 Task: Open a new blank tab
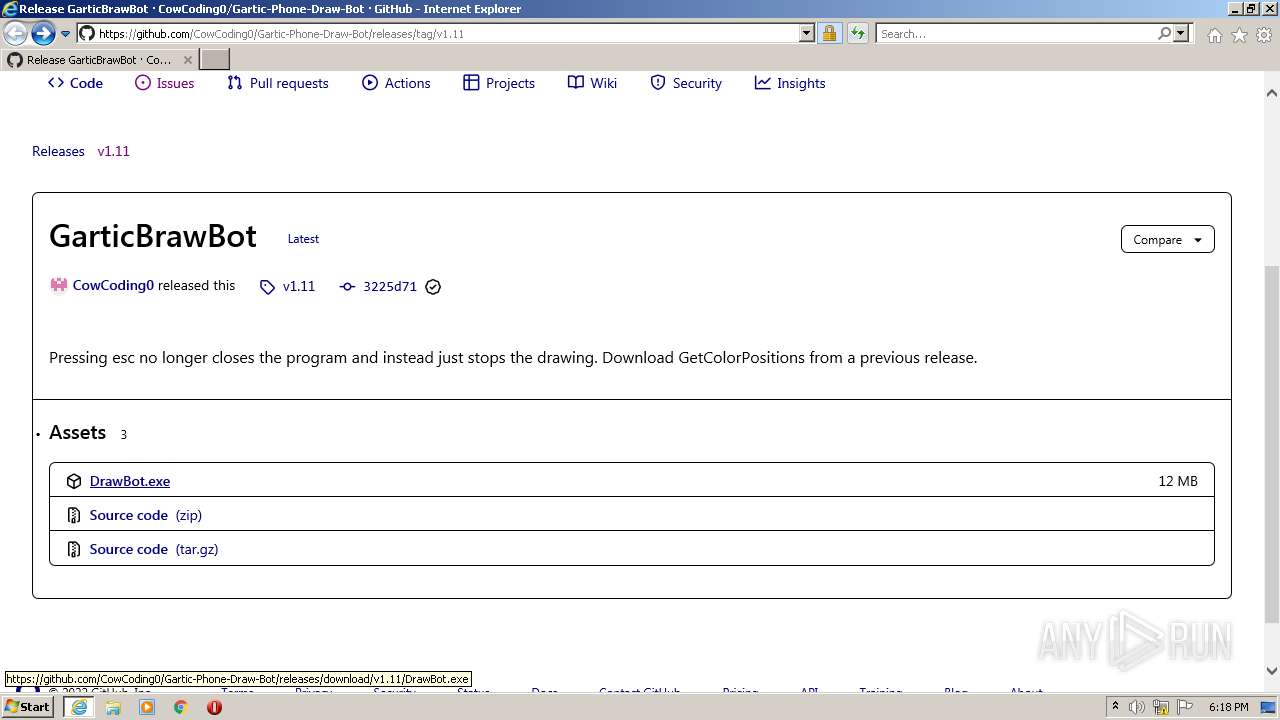click(215, 60)
